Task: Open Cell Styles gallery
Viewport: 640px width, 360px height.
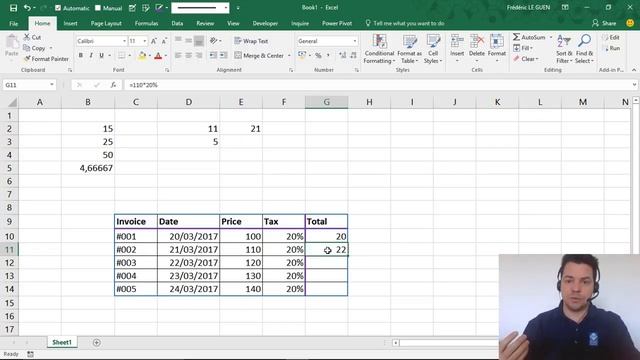Action: click(x=433, y=49)
